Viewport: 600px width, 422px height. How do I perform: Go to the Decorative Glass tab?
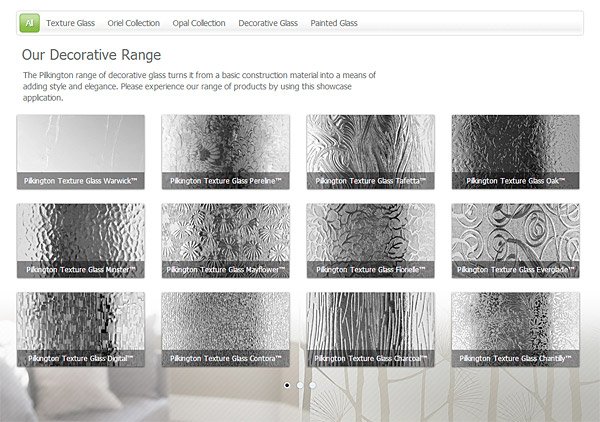[268, 23]
